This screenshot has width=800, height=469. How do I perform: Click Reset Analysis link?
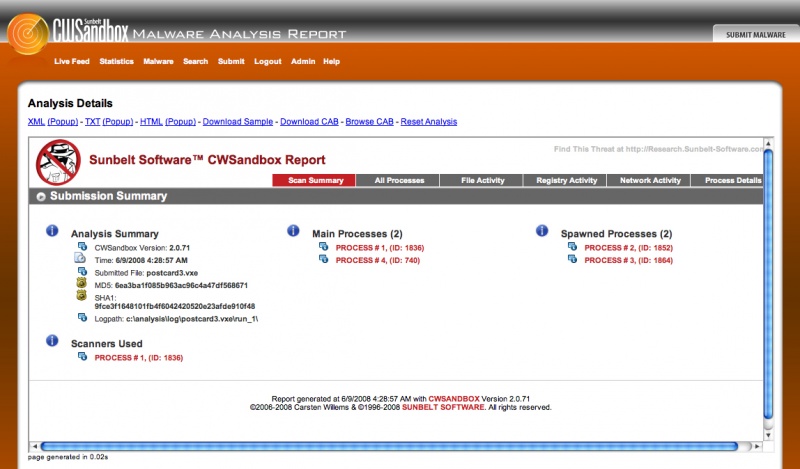(x=429, y=121)
